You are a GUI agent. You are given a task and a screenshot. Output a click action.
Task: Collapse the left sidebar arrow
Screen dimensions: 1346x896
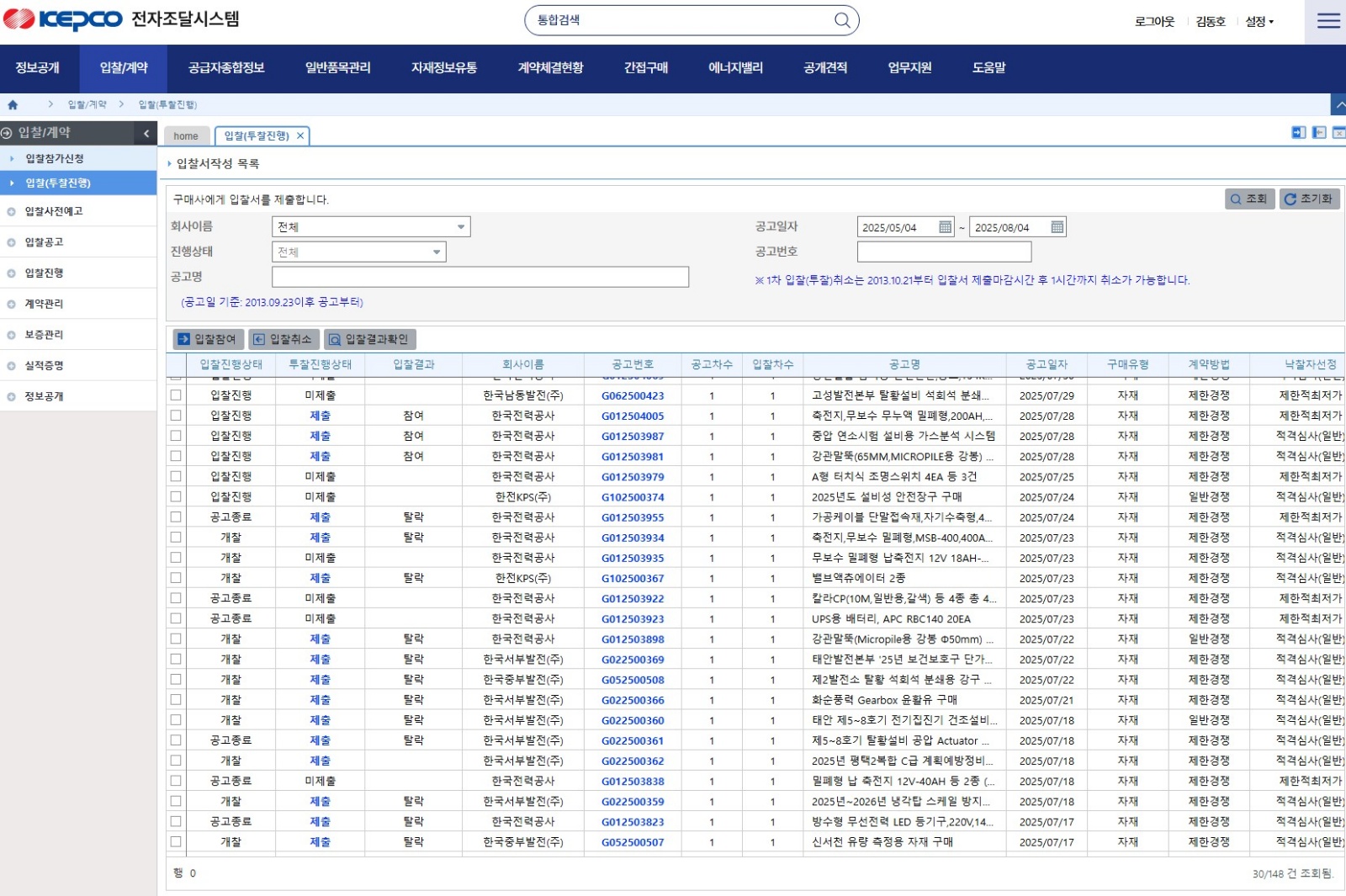146,133
